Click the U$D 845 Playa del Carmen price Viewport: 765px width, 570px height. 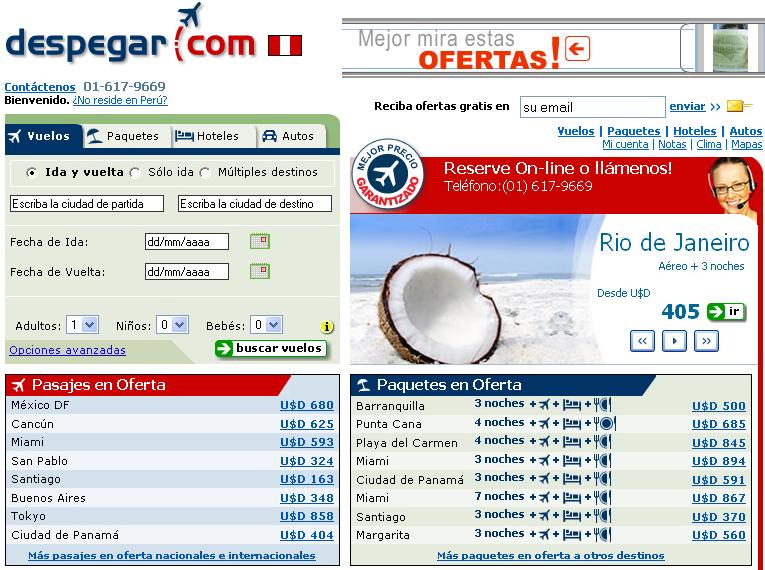click(x=719, y=443)
